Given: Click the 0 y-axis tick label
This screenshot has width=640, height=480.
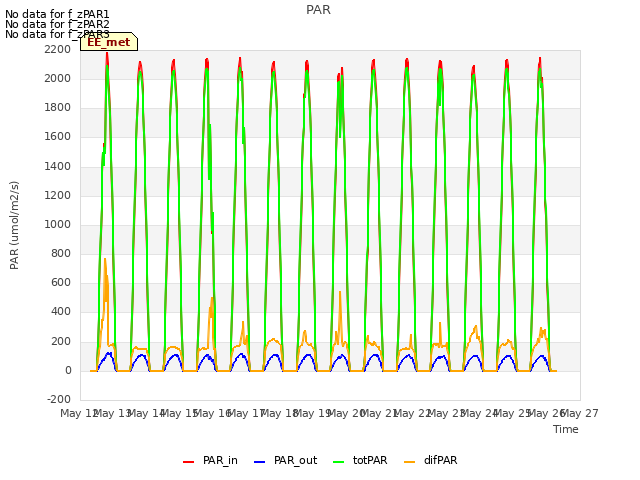Looking at the screenshot, I should tap(68, 371).
